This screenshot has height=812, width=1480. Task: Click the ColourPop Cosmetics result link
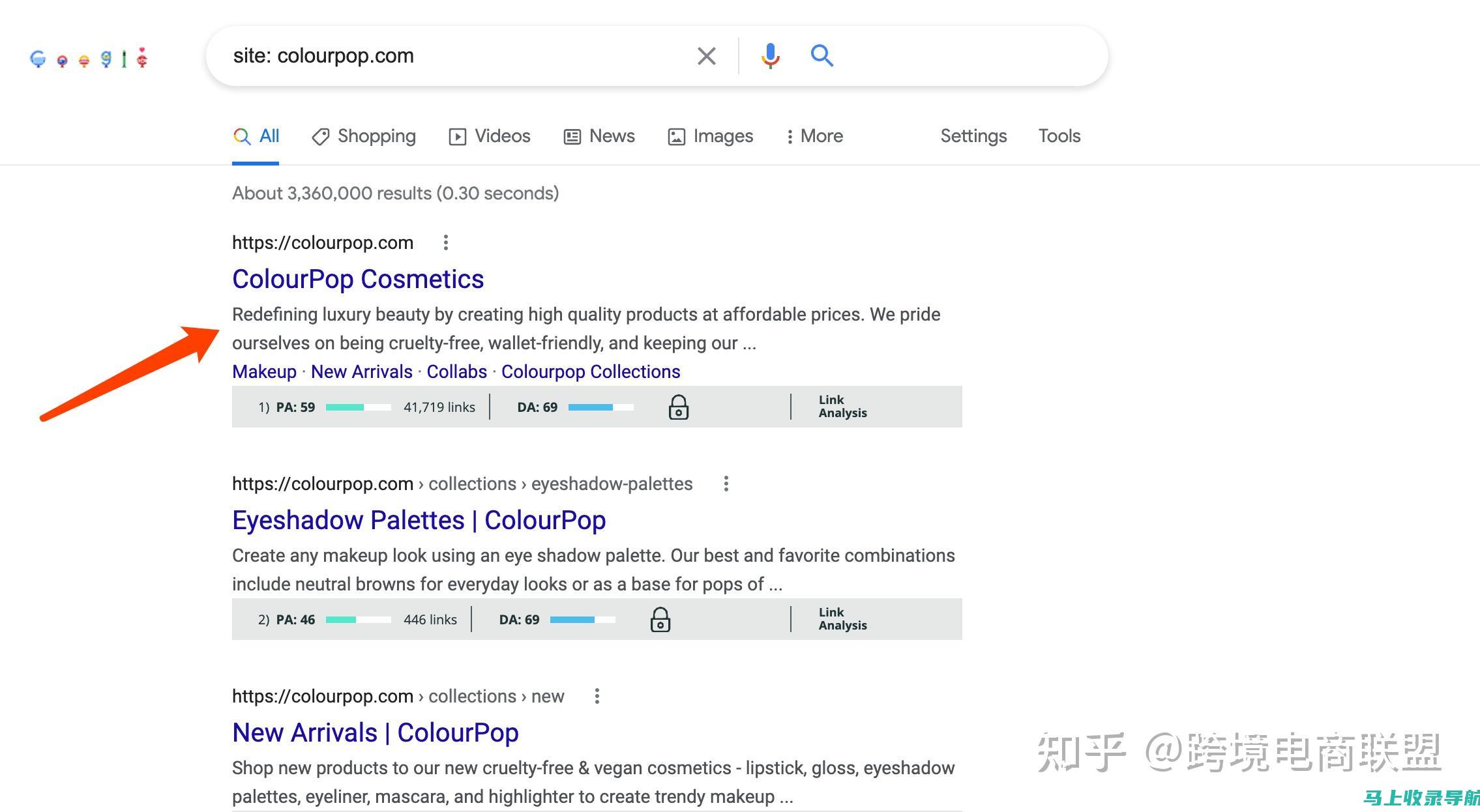(x=357, y=278)
